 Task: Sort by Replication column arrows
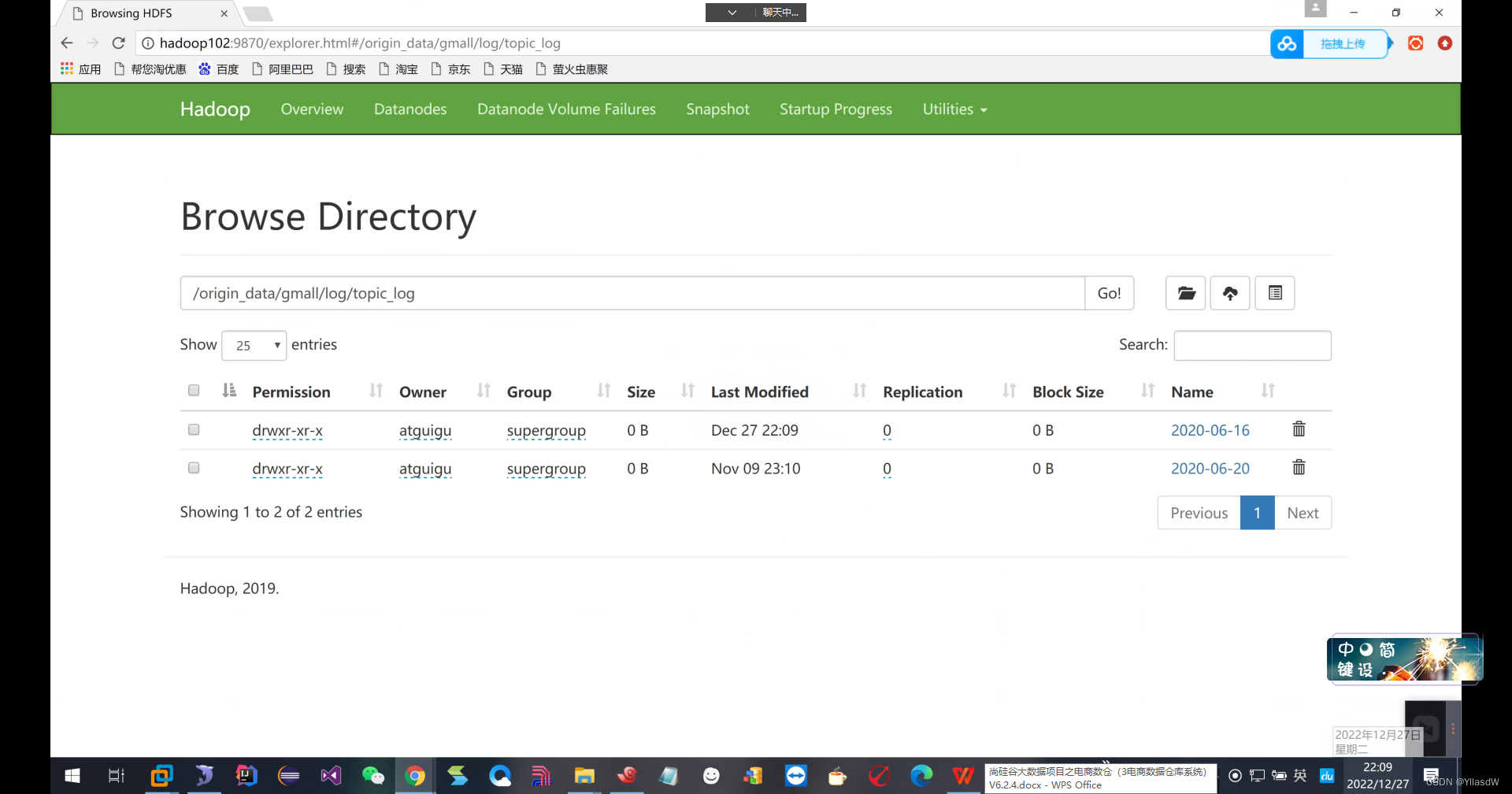1009,391
